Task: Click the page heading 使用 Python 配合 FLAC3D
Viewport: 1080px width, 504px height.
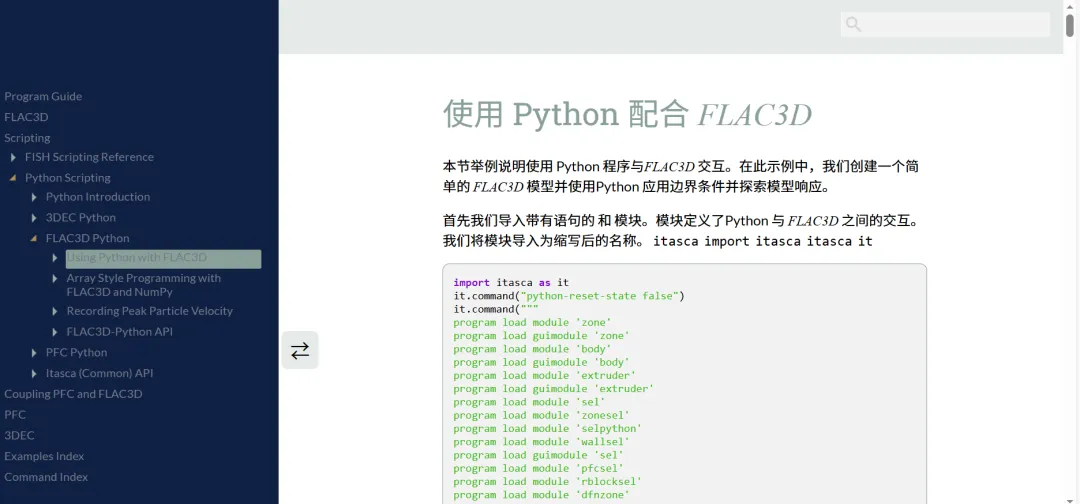Action: click(627, 114)
